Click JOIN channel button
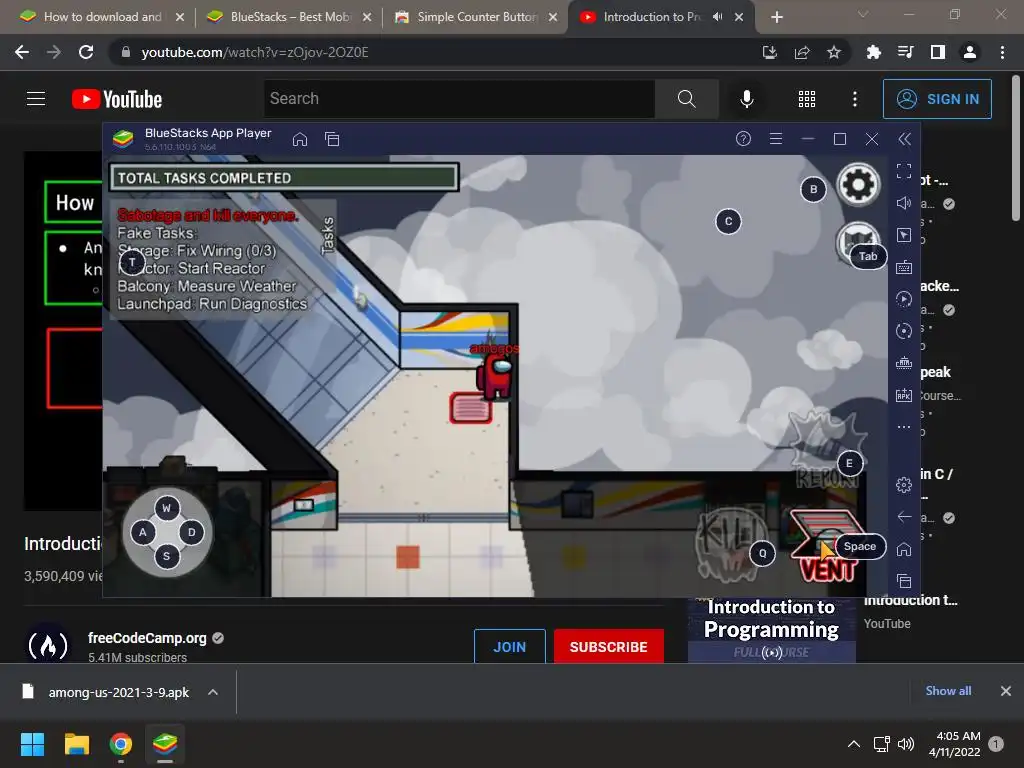Viewport: 1024px width, 768px height. click(509, 647)
